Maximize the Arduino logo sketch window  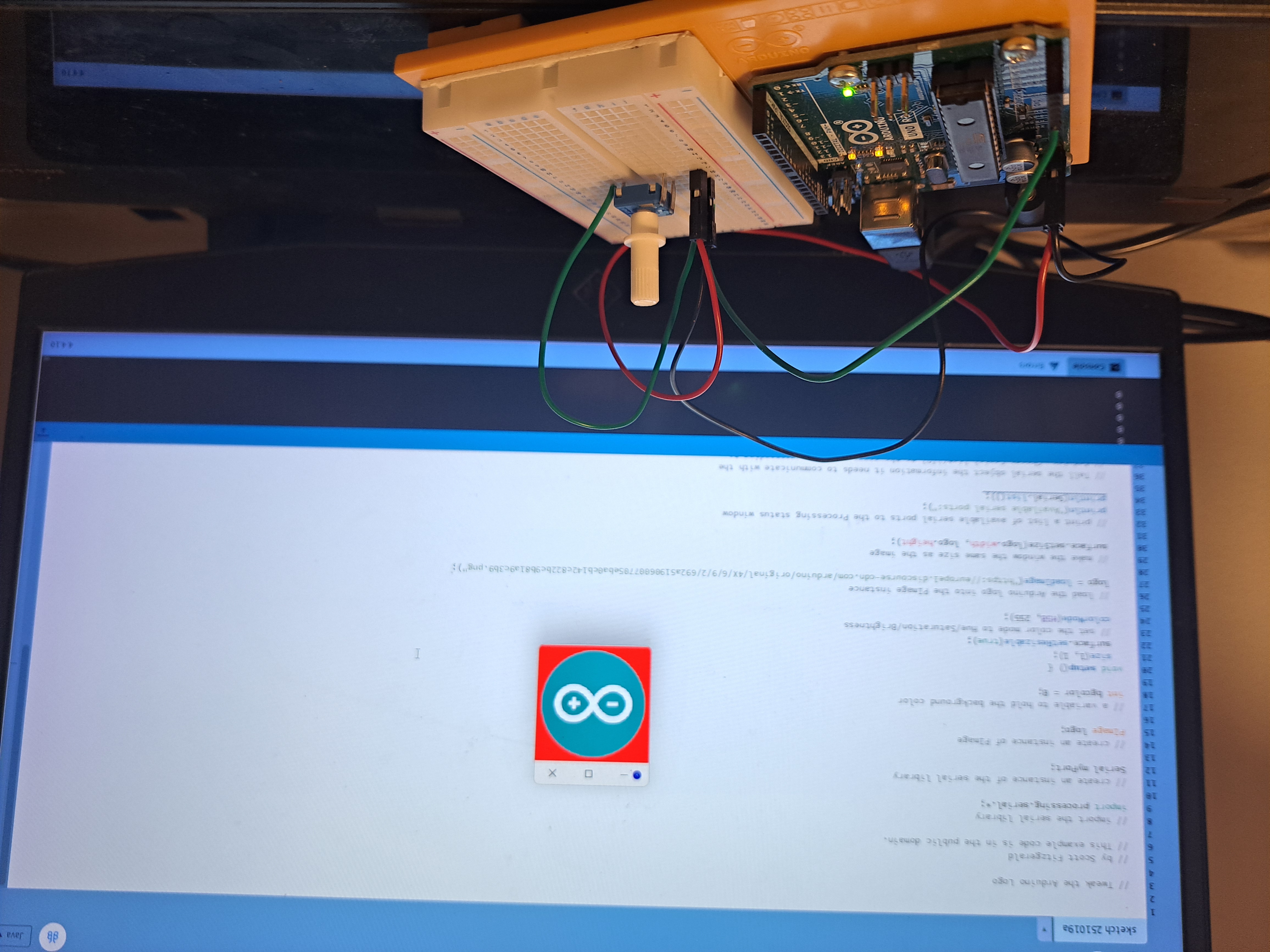(x=589, y=774)
